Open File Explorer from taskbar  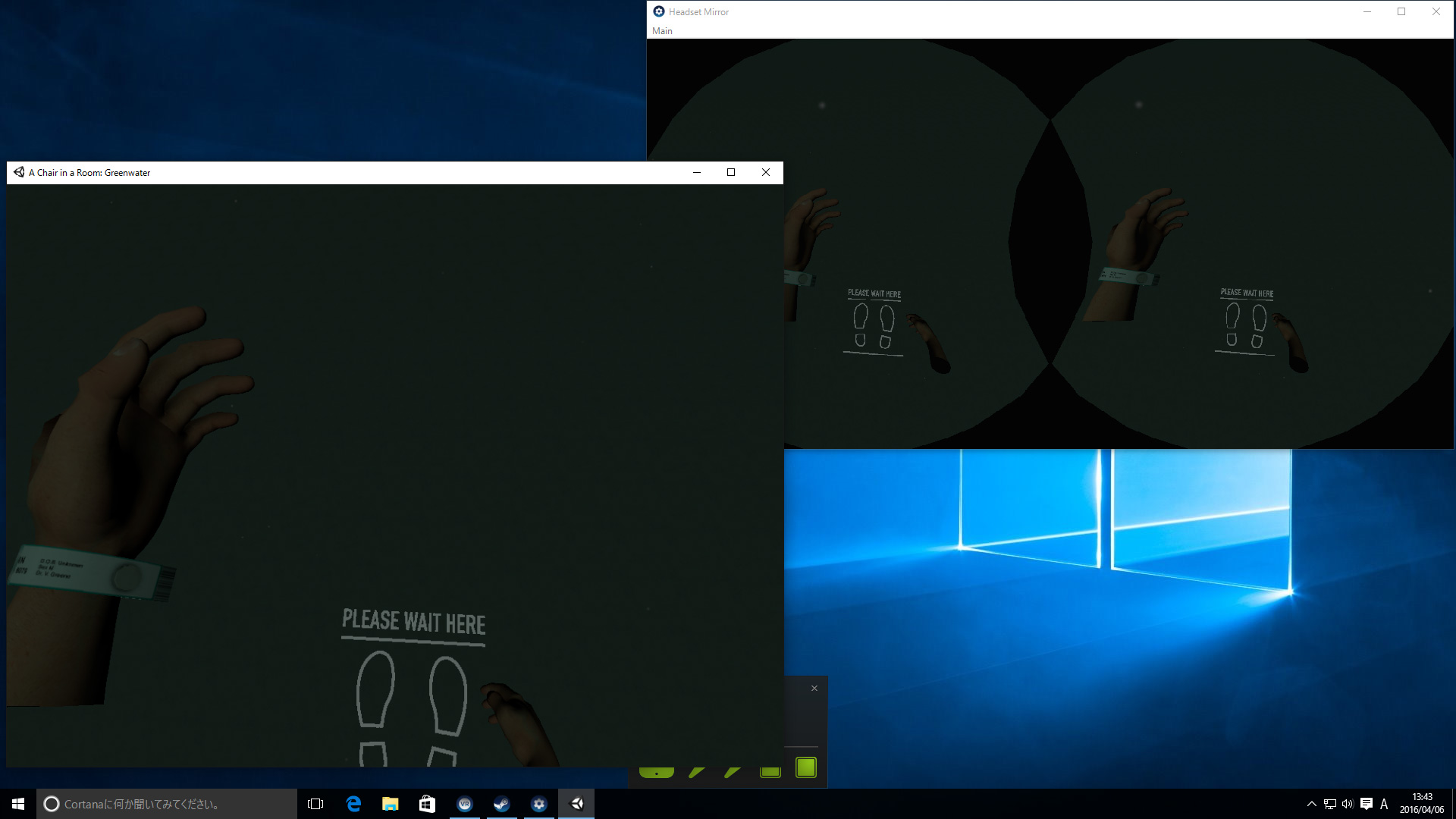(x=390, y=804)
